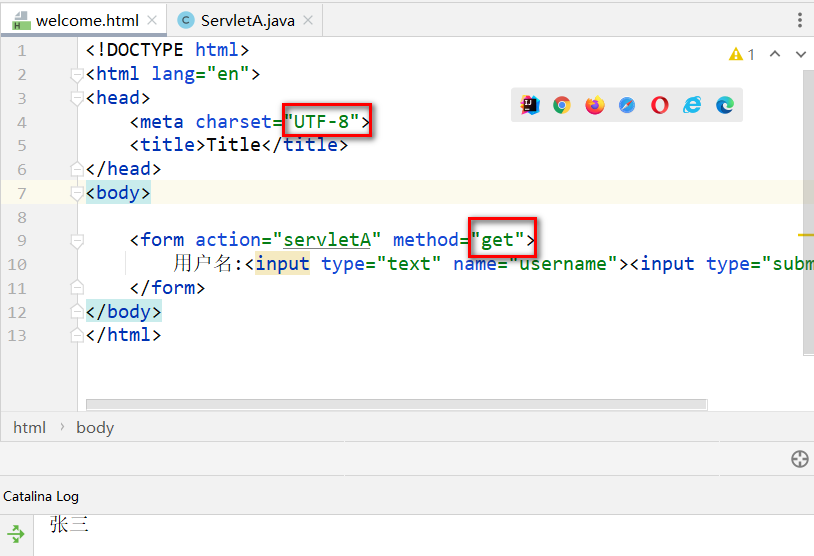
Task: Select the Catalina Log tab
Action: 41,496
